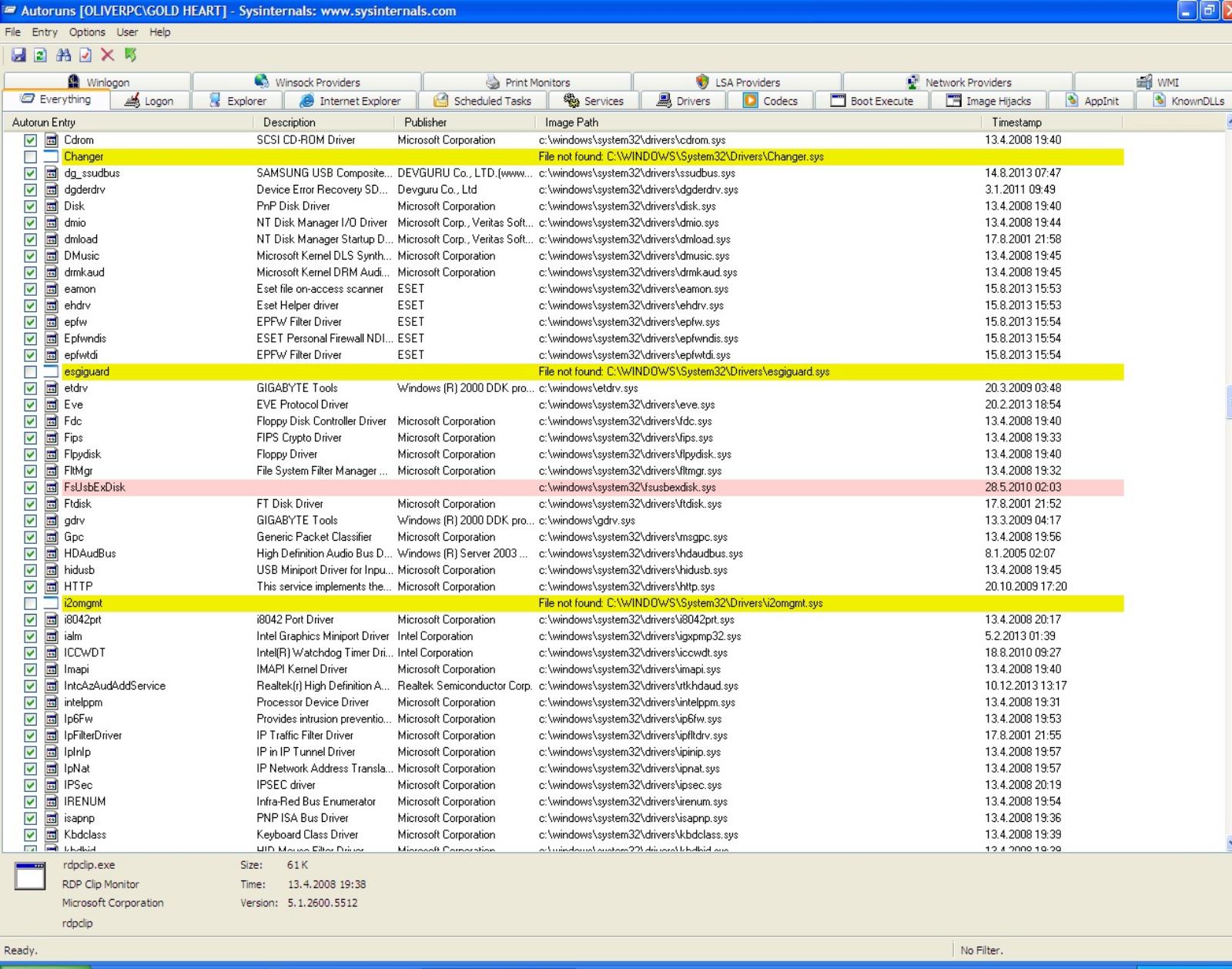Image resolution: width=1232 pixels, height=969 pixels.
Task: Show the Image Hijacks tab
Action: (x=989, y=101)
